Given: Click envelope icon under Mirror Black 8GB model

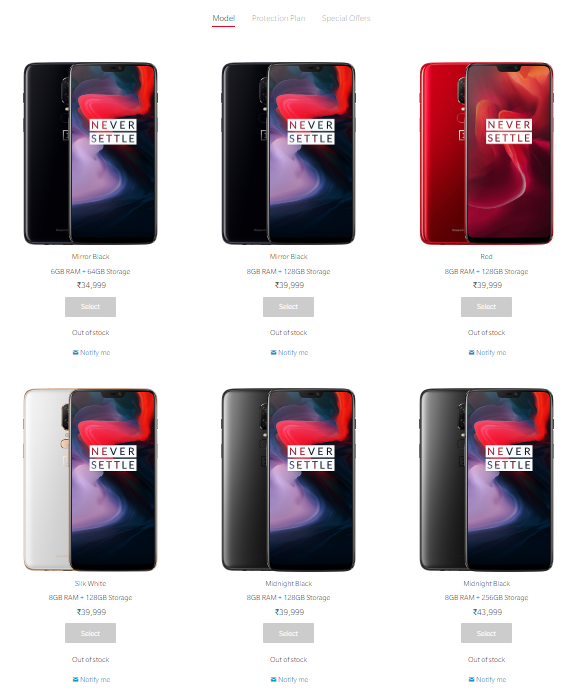Looking at the screenshot, I should point(274,352).
